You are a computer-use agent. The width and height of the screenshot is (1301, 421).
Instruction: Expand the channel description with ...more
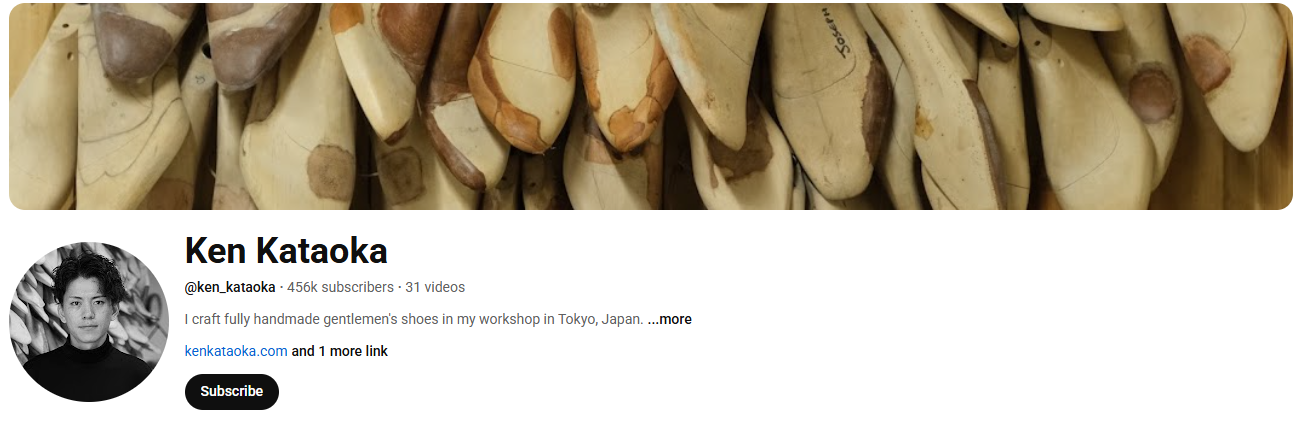pyautogui.click(x=669, y=319)
